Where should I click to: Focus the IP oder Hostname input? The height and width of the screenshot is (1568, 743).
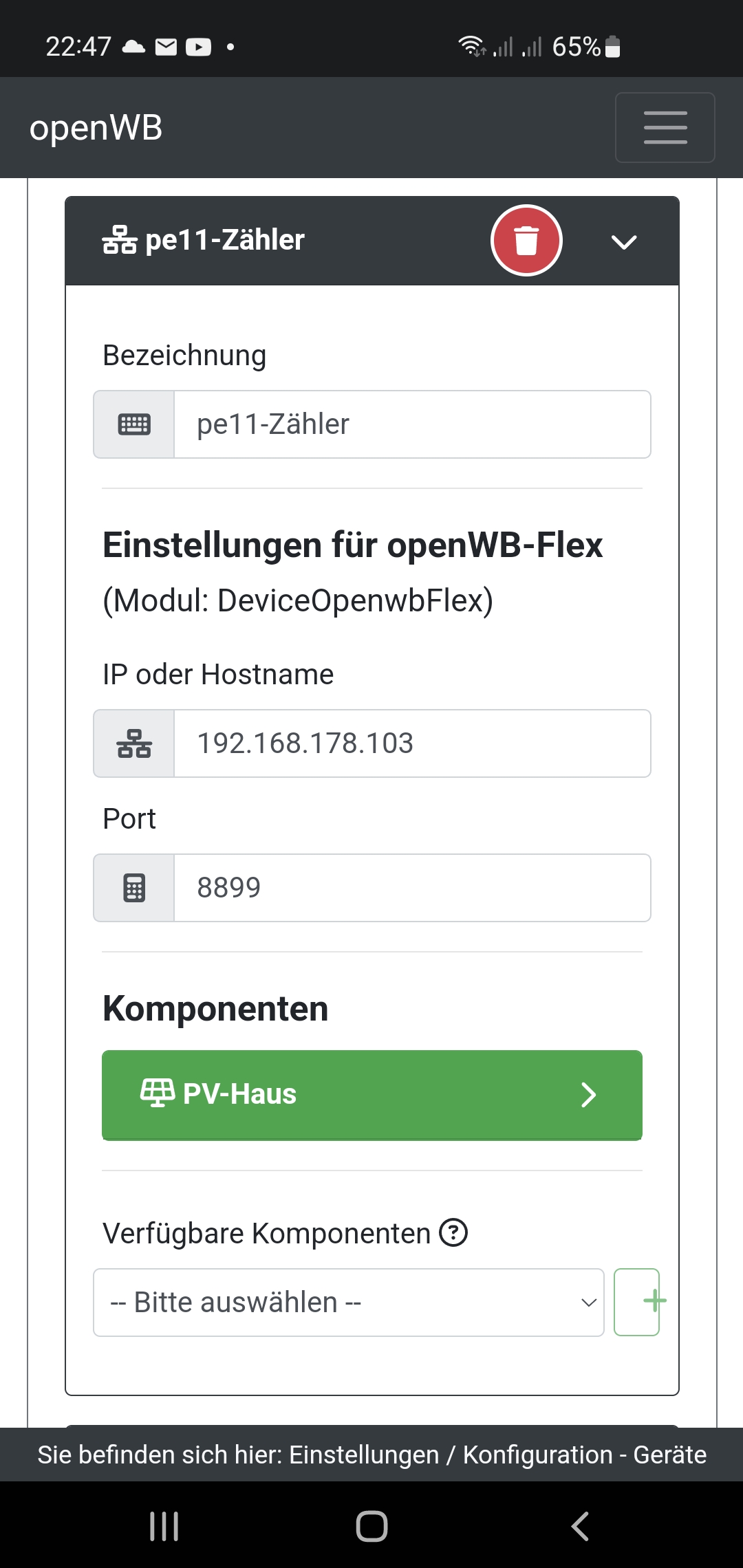(x=411, y=743)
